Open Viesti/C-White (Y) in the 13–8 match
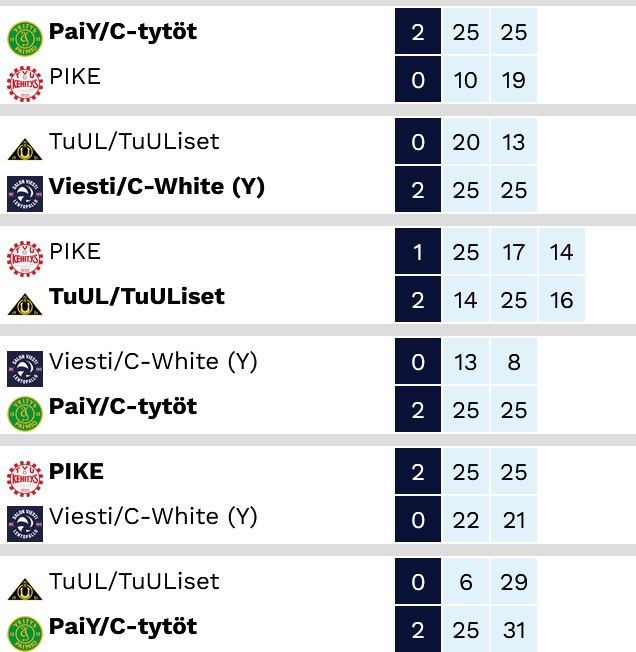 pos(153,362)
